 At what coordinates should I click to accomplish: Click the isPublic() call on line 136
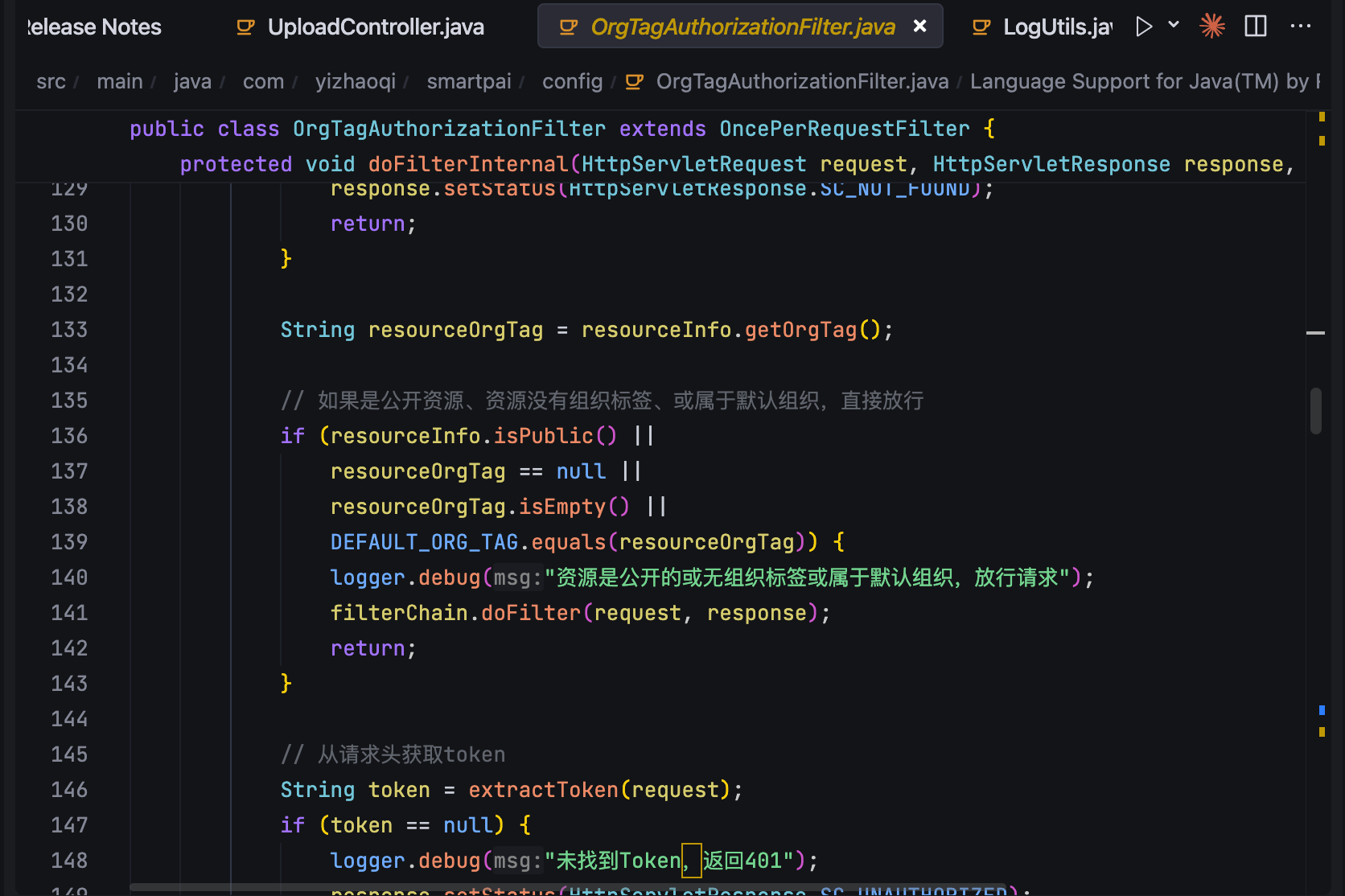(x=555, y=436)
